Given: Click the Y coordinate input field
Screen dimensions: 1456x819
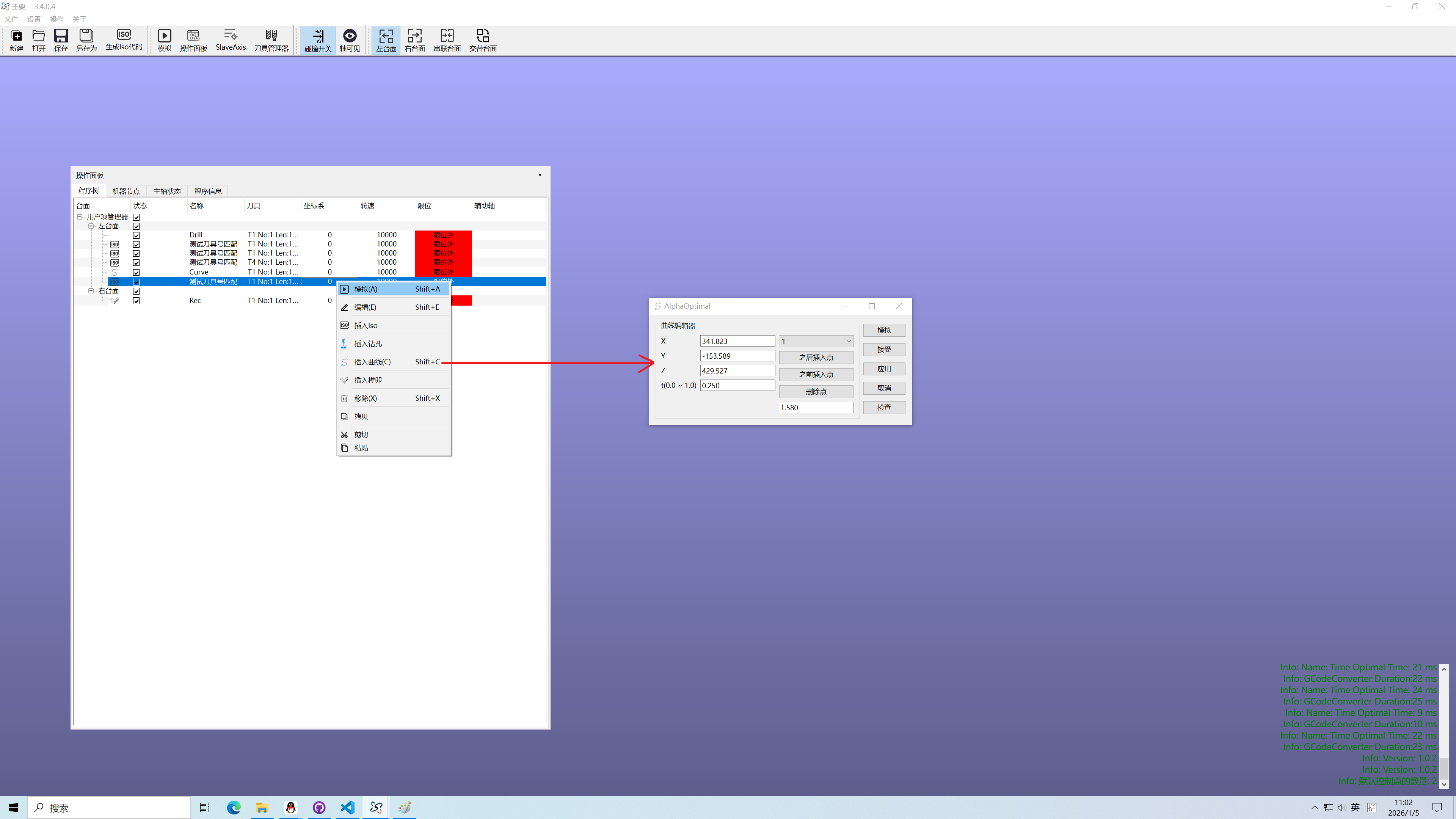Looking at the screenshot, I should point(737,356).
